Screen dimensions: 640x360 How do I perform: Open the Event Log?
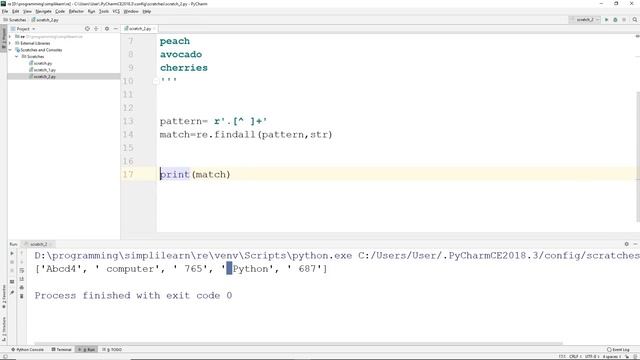618,350
